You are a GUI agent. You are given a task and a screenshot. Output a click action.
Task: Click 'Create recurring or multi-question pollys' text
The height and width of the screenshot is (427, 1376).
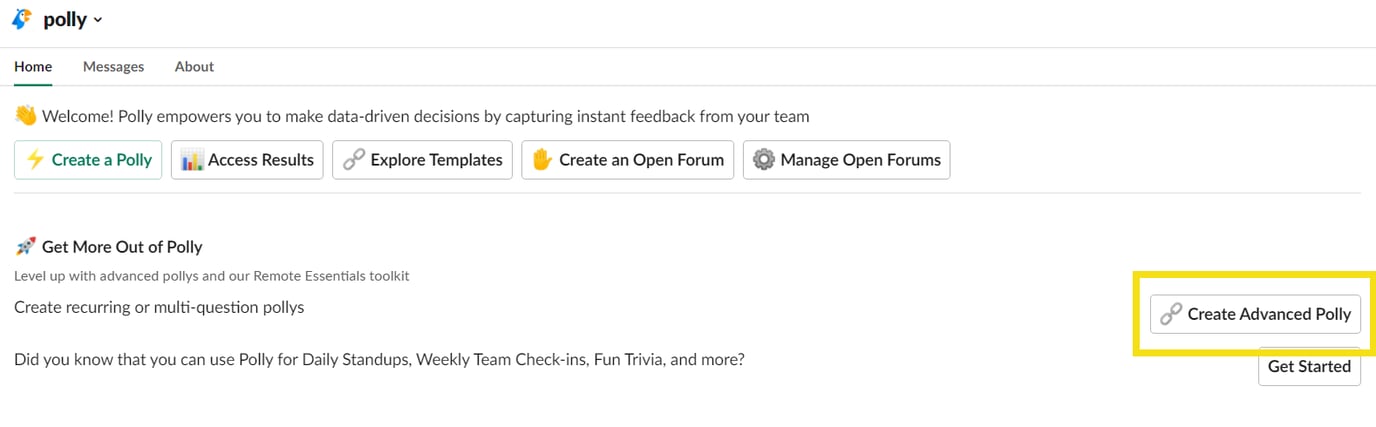[159, 307]
